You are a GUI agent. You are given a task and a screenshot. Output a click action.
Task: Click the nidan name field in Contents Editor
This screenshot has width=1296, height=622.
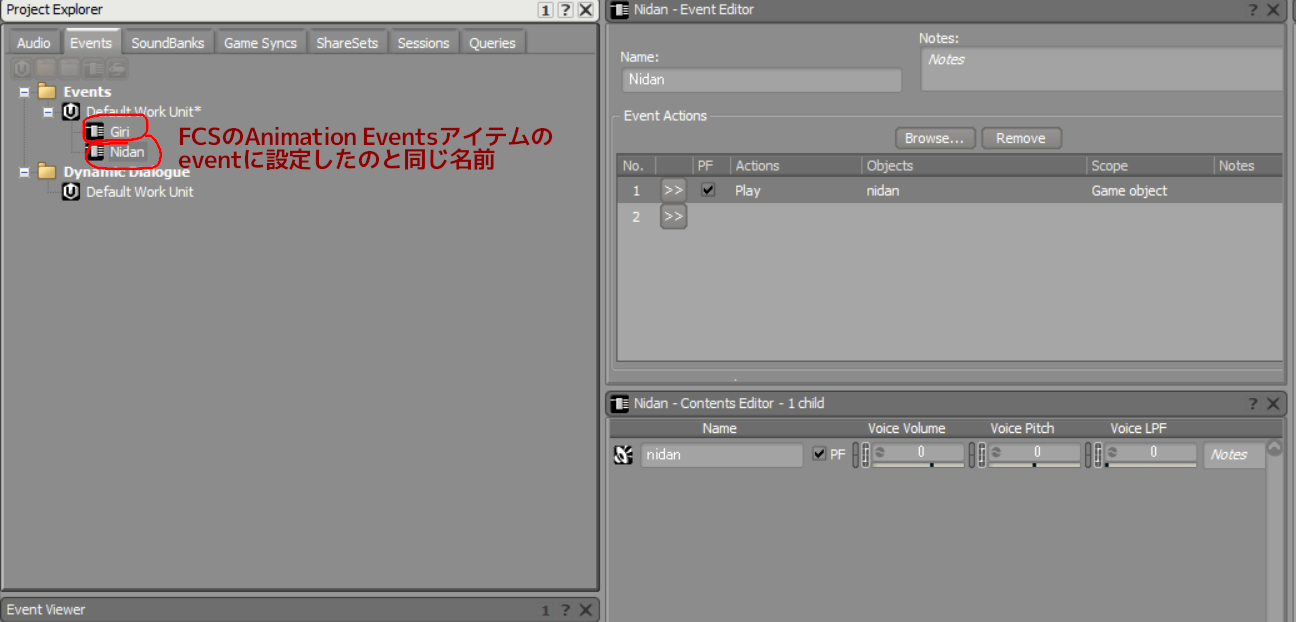(x=721, y=455)
